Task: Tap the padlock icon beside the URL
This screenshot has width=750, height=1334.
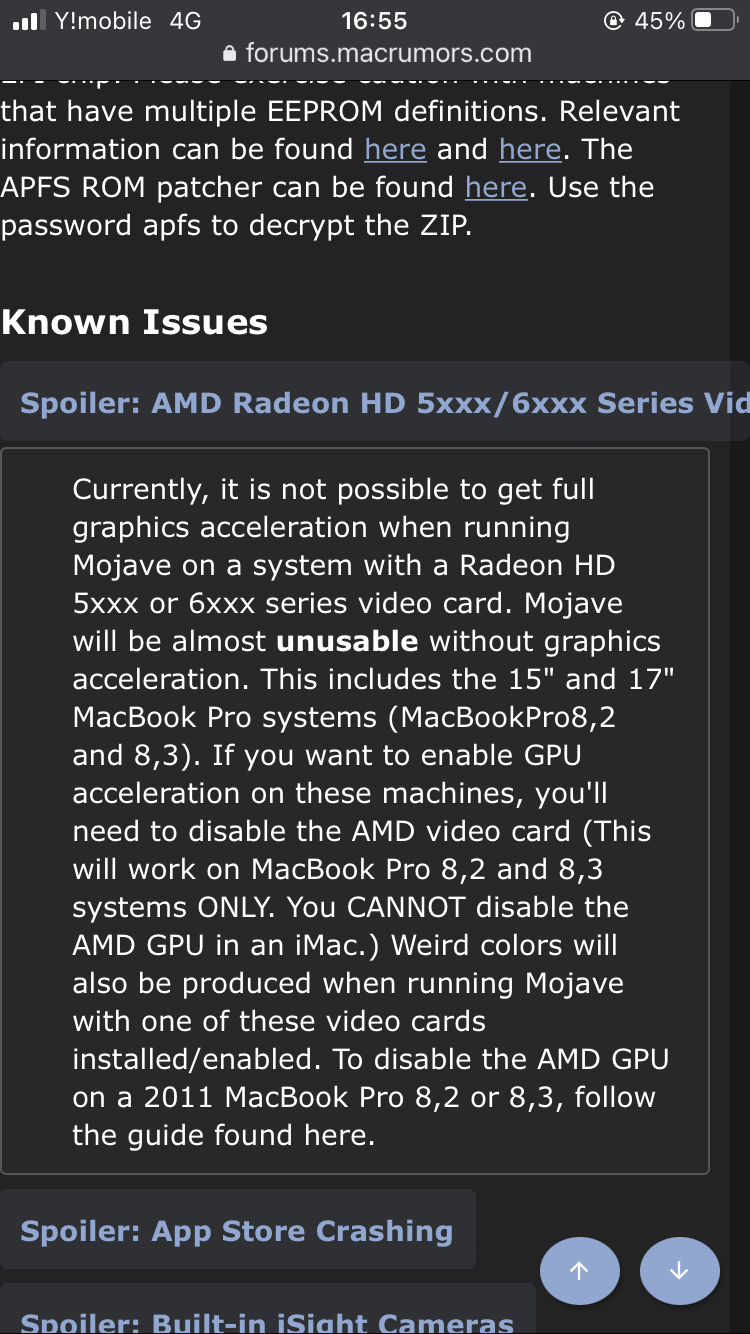Action: pyautogui.click(x=230, y=54)
